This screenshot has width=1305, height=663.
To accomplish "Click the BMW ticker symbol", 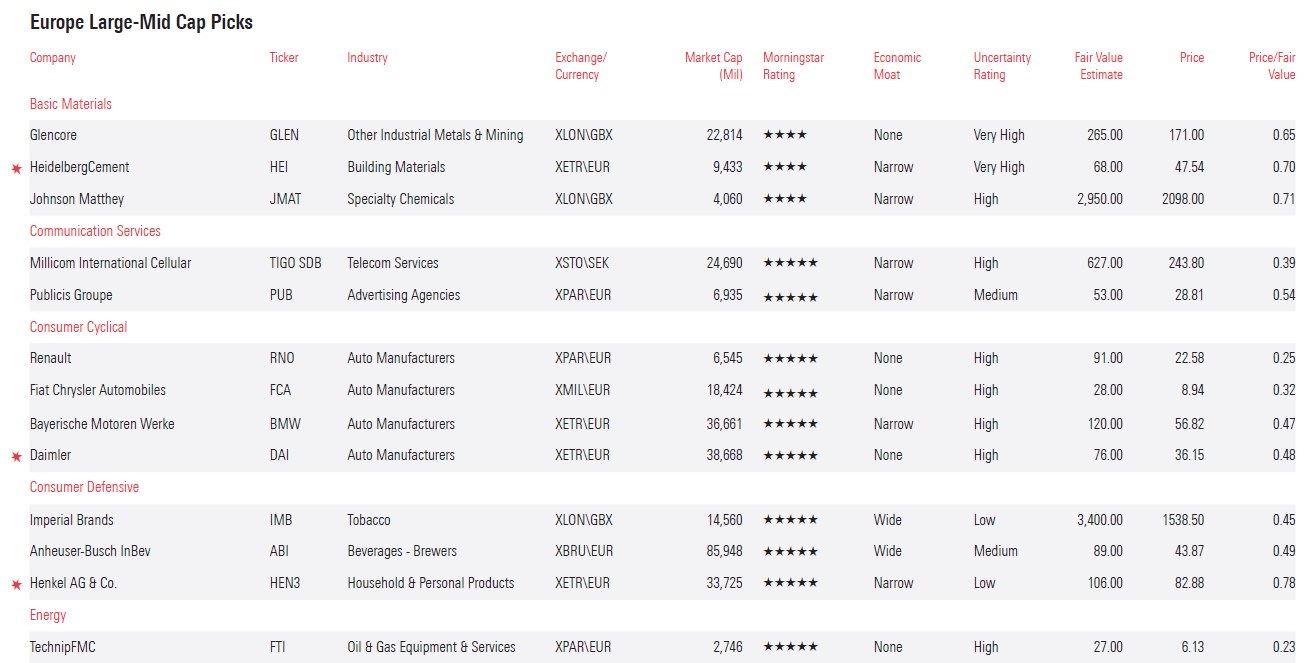I will [x=285, y=424].
